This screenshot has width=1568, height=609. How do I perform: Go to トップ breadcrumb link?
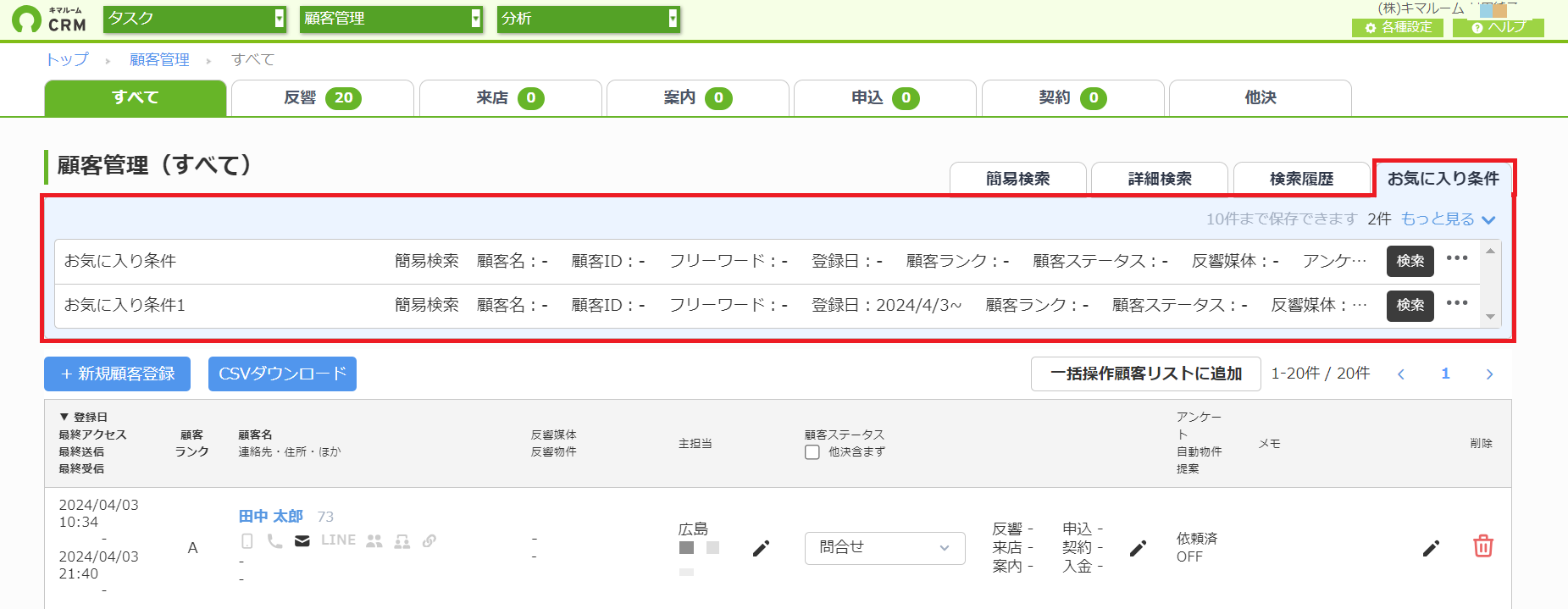click(67, 59)
